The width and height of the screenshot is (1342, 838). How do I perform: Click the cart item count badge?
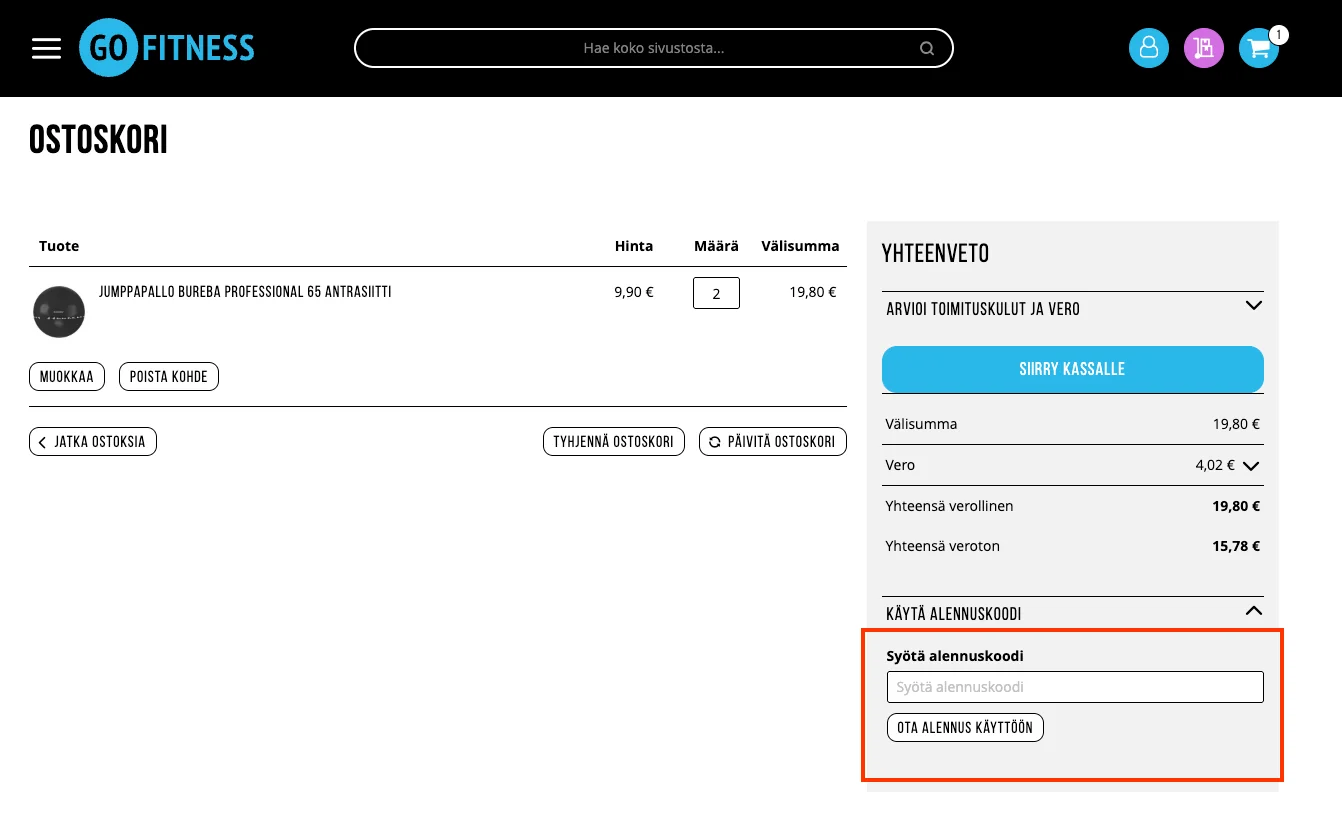click(x=1278, y=35)
